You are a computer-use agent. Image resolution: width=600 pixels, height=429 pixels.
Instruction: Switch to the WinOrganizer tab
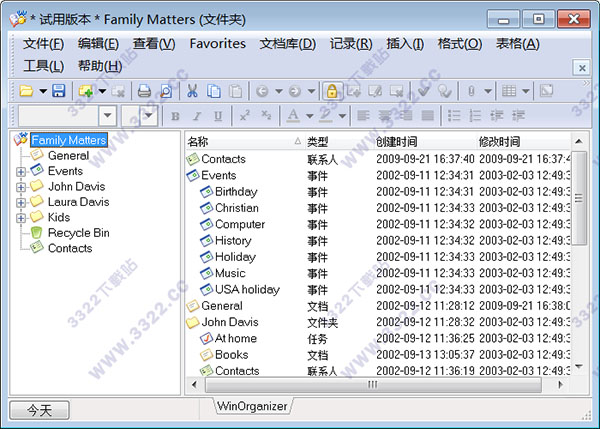[252, 406]
